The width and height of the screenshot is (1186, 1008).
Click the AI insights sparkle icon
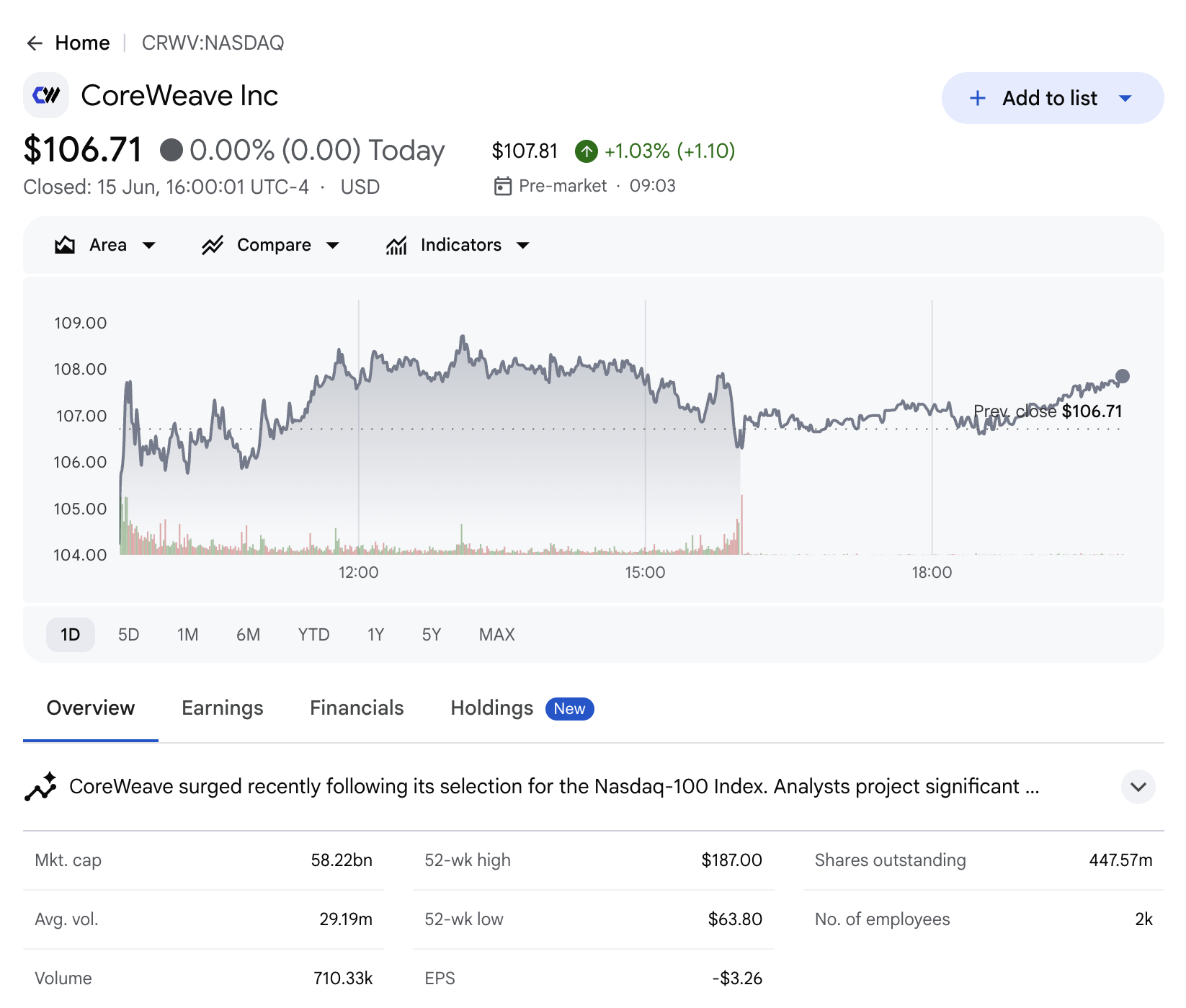[x=40, y=786]
